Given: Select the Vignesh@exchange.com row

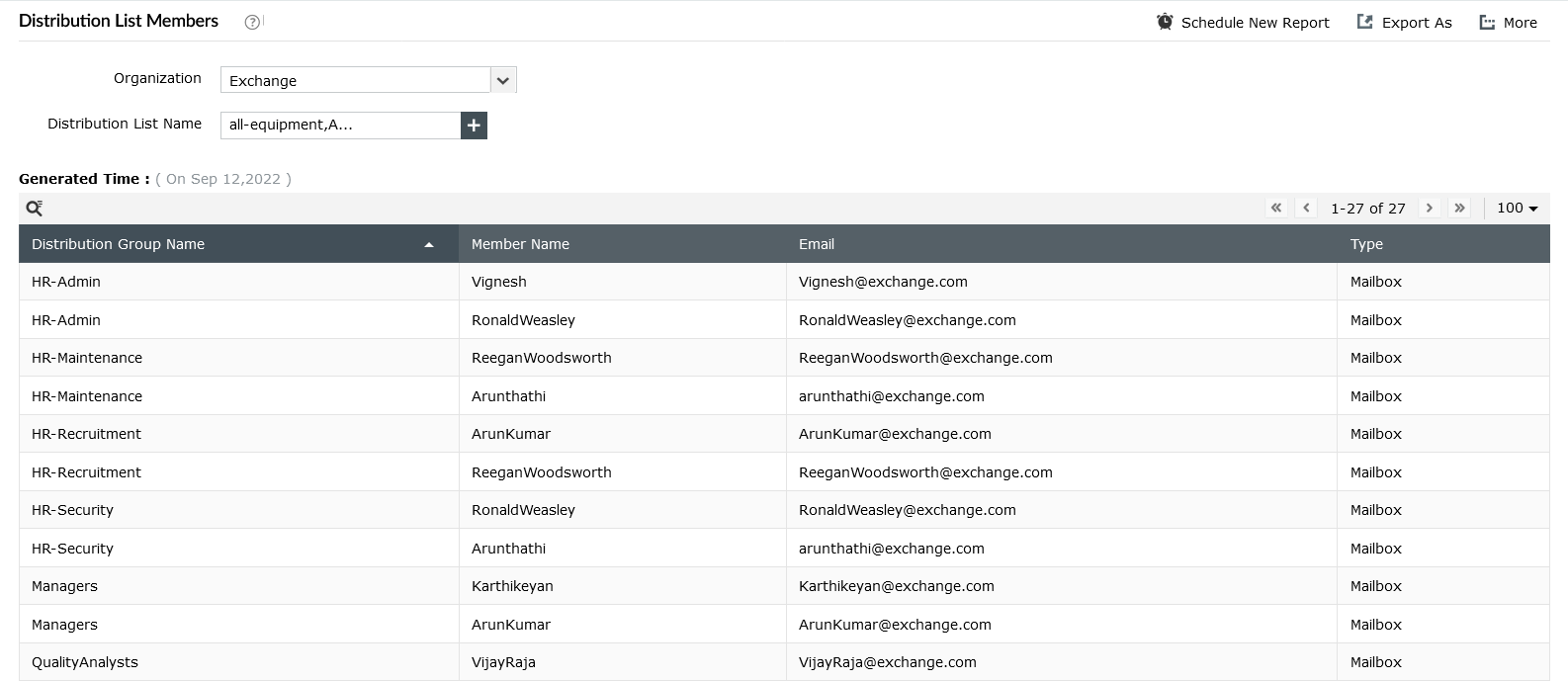Looking at the screenshot, I should [x=784, y=282].
